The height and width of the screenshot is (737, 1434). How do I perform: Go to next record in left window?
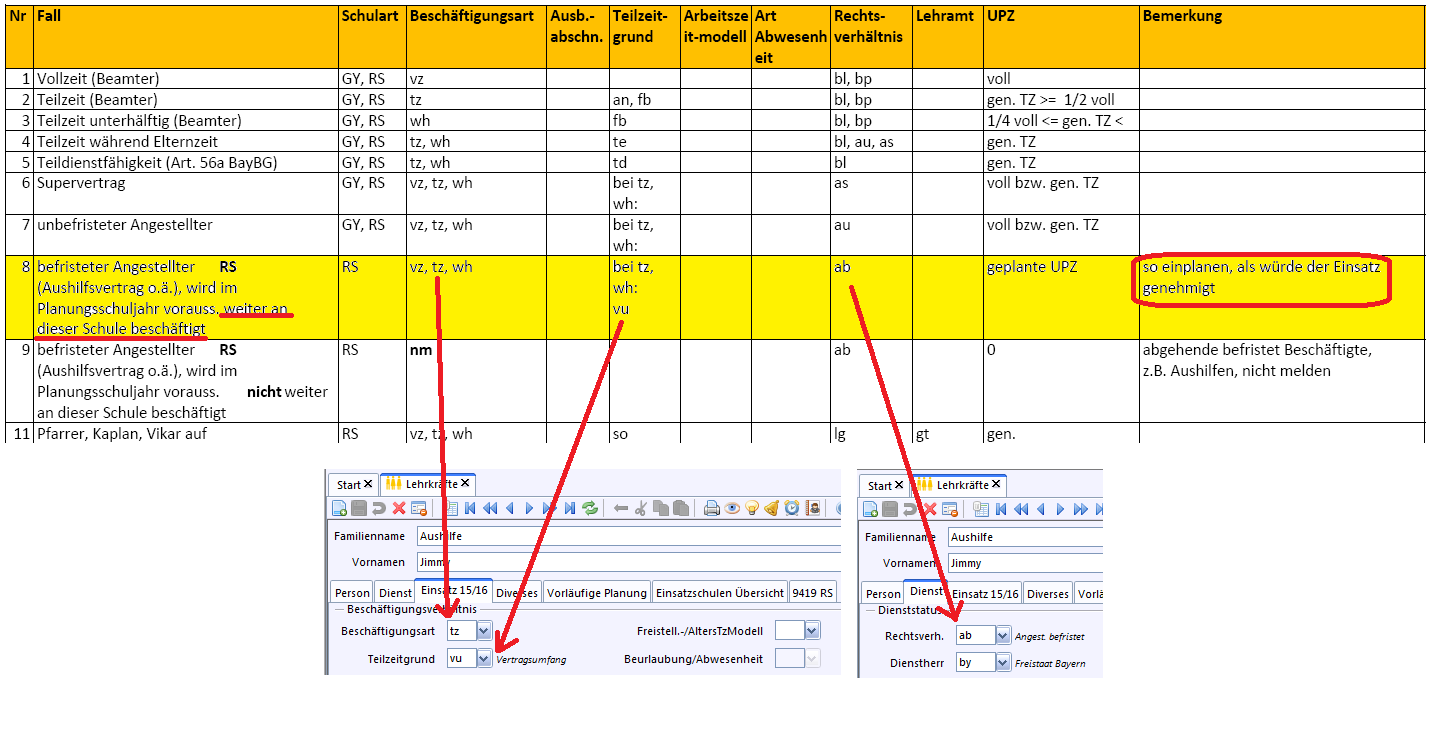click(x=529, y=508)
